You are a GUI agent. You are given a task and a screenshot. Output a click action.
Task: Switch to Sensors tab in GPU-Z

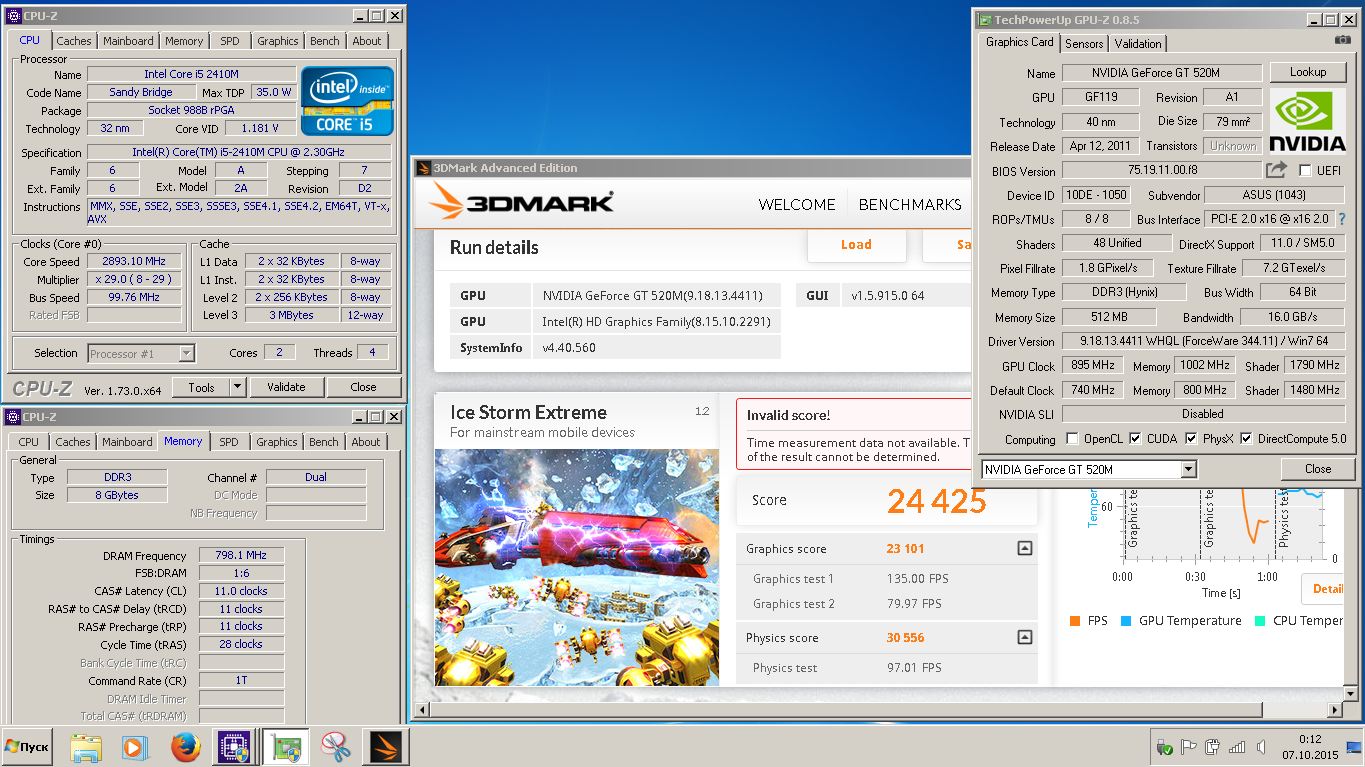pyautogui.click(x=1084, y=44)
